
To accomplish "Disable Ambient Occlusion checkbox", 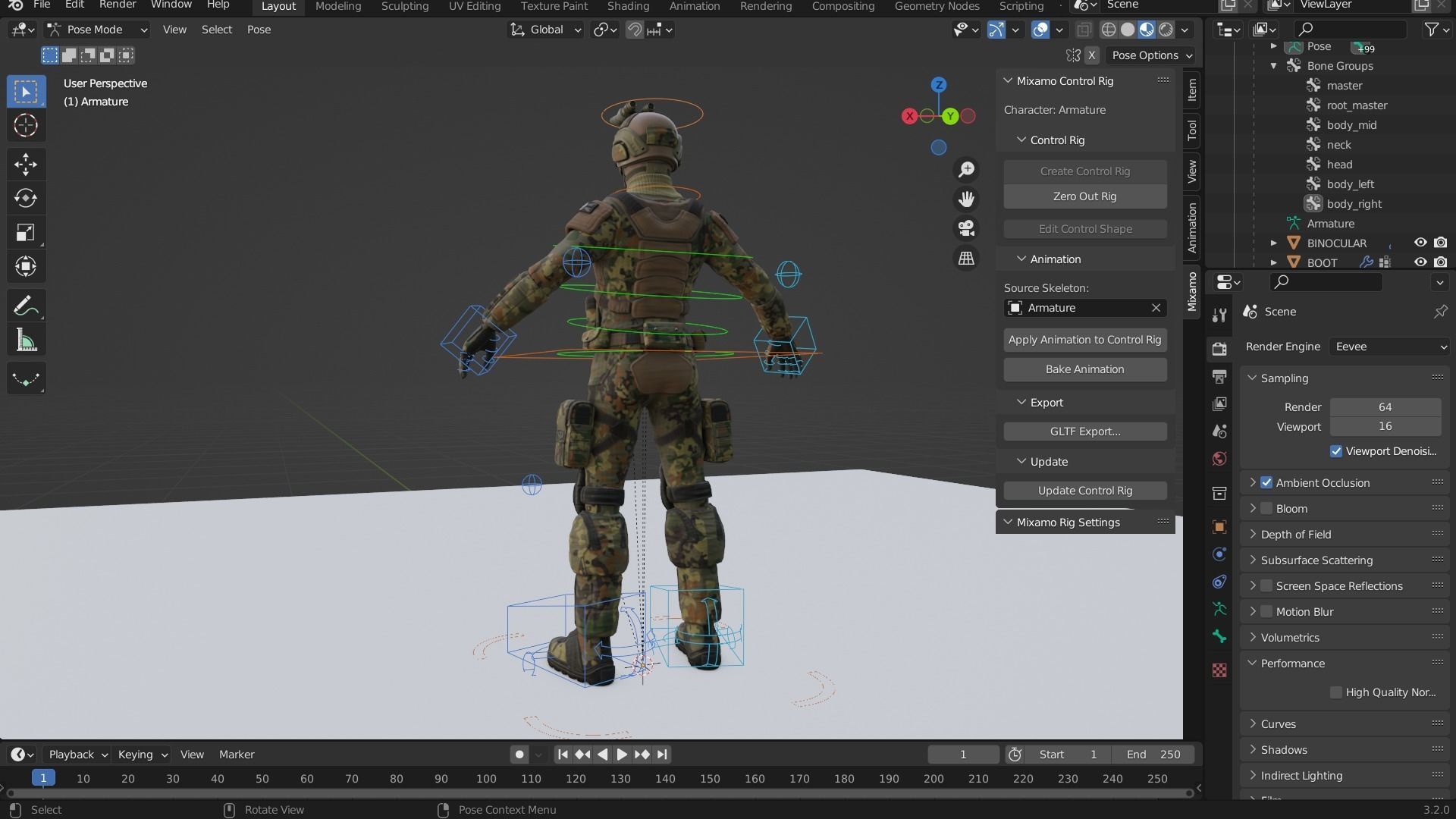I will click(1266, 483).
